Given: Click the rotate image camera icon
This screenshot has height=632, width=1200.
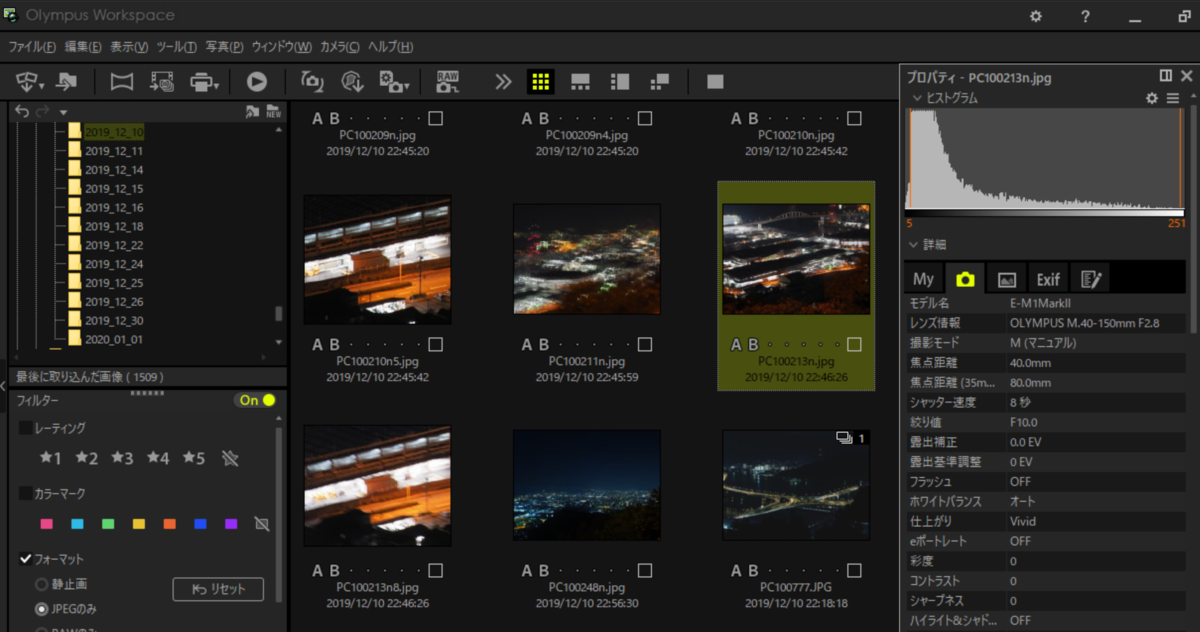Looking at the screenshot, I should (x=312, y=82).
